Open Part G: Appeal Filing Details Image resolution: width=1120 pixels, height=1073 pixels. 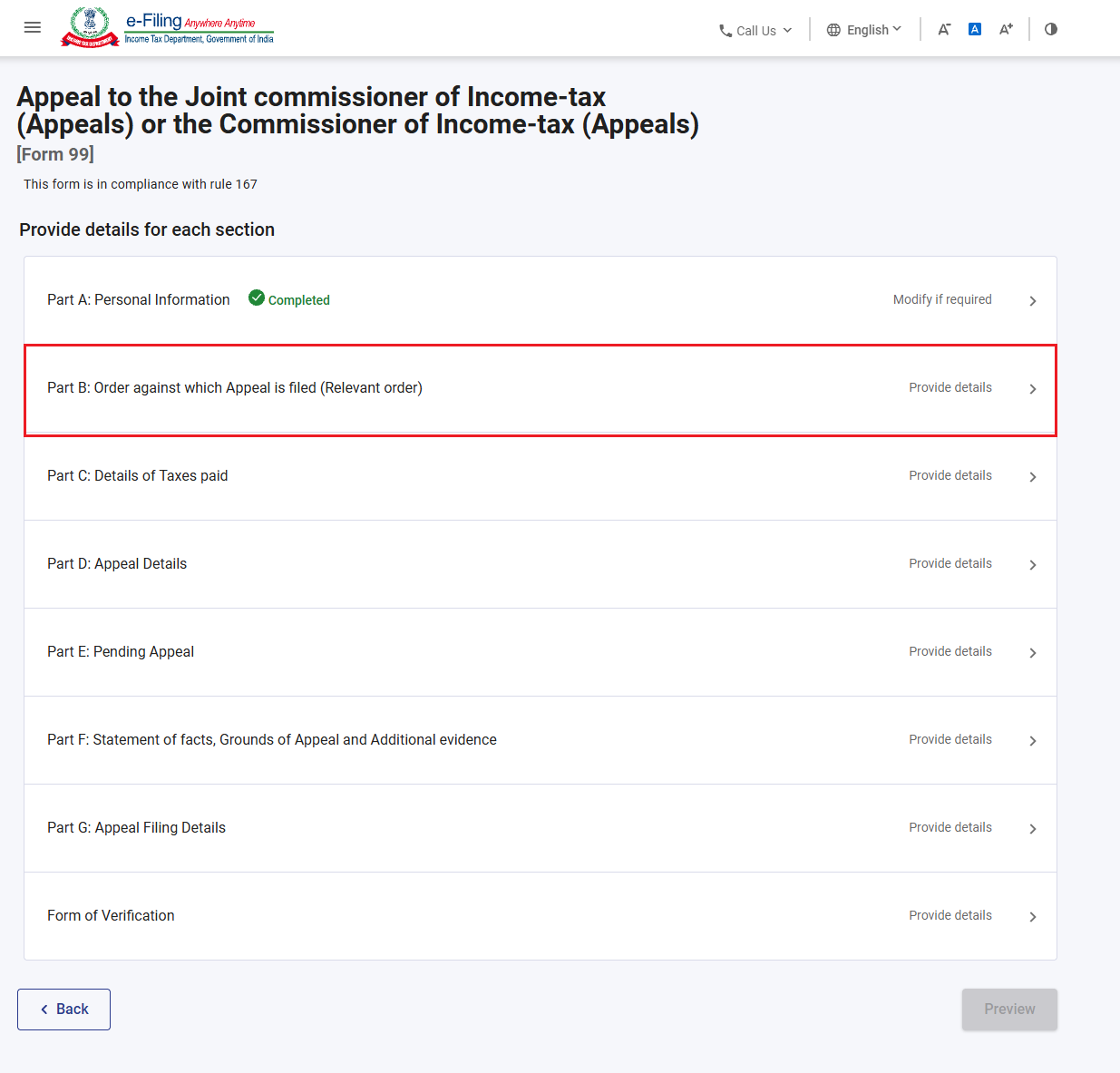click(x=541, y=828)
